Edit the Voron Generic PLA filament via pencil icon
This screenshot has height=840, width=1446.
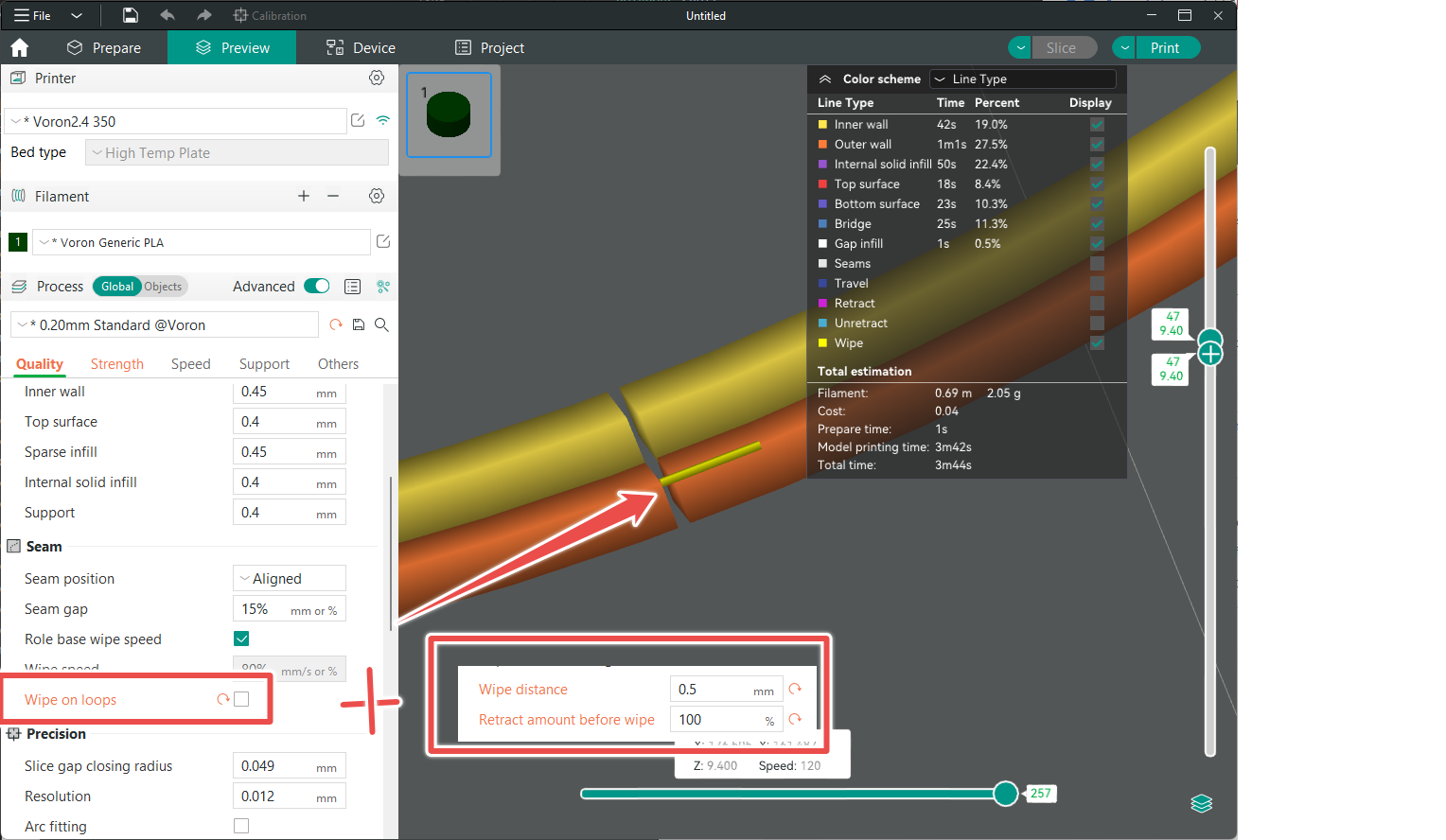click(382, 241)
